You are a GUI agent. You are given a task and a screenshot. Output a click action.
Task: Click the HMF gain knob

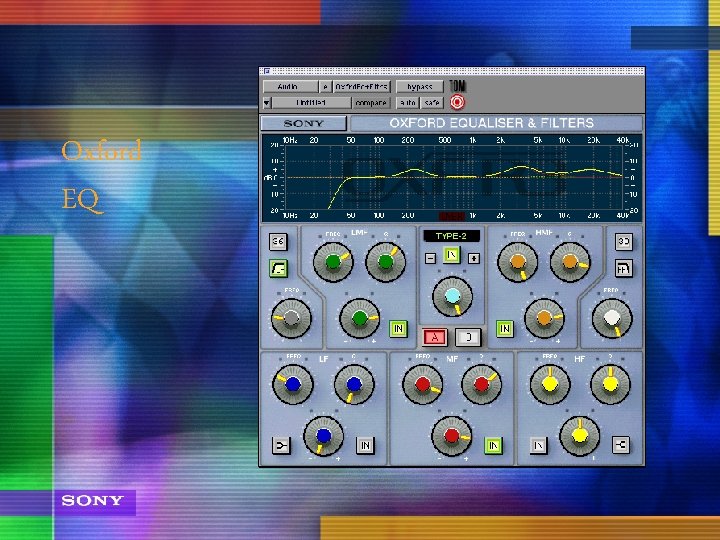point(544,318)
